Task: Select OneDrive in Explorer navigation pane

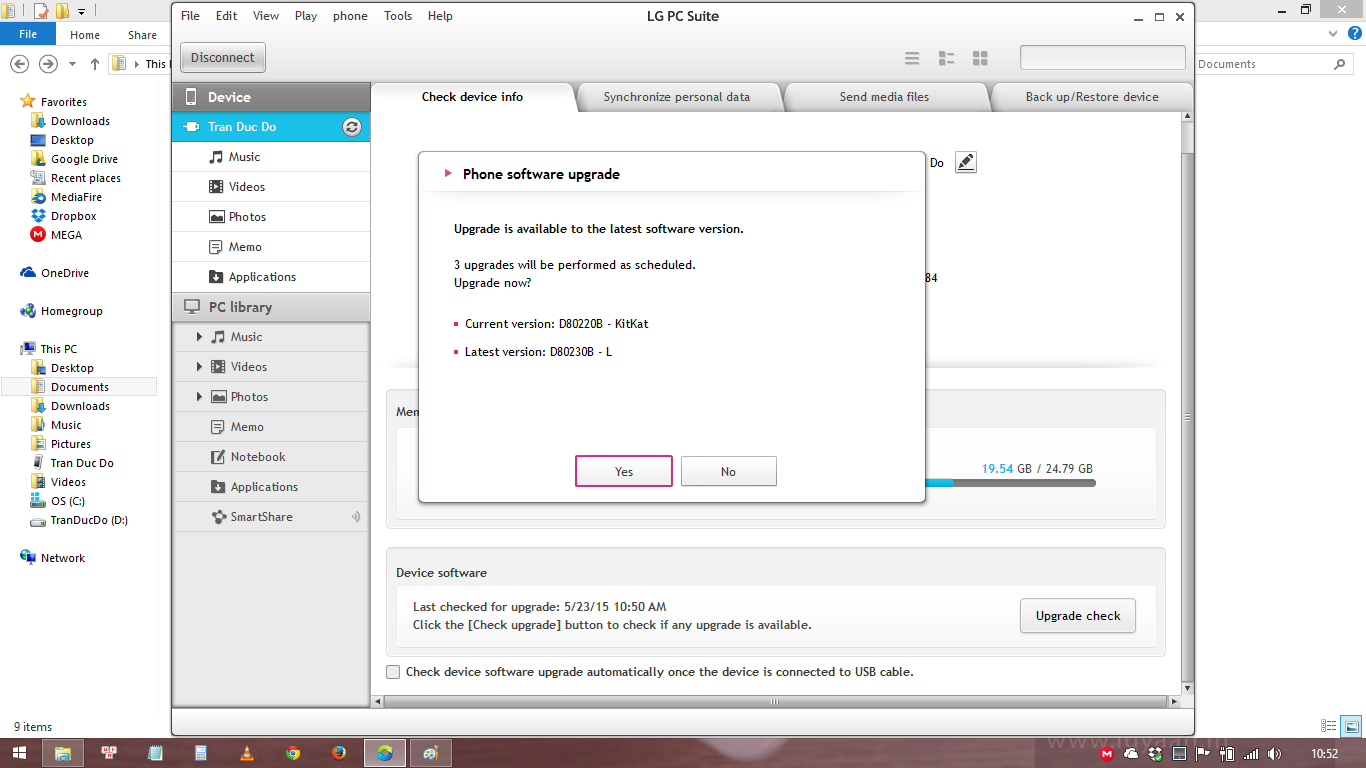Action: pyautogui.click(x=64, y=273)
